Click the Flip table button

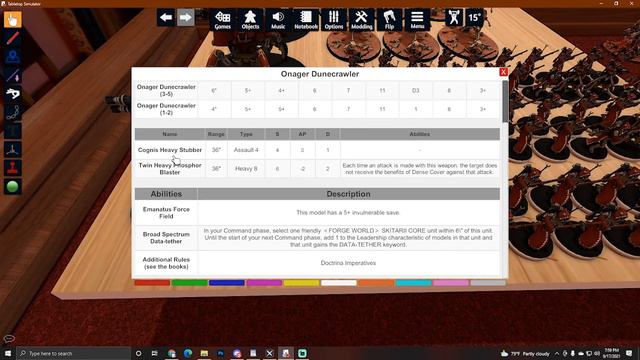tap(389, 20)
